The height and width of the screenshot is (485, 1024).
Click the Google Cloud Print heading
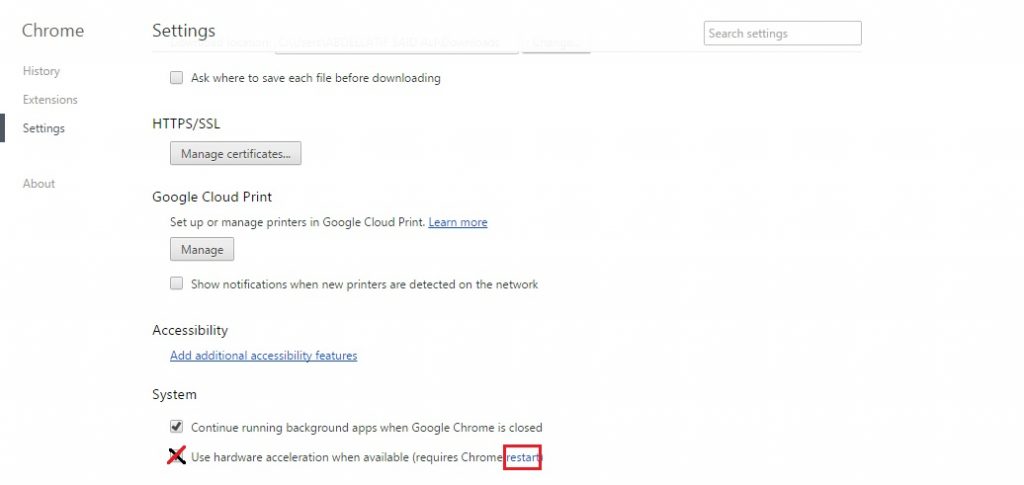[x=212, y=196]
